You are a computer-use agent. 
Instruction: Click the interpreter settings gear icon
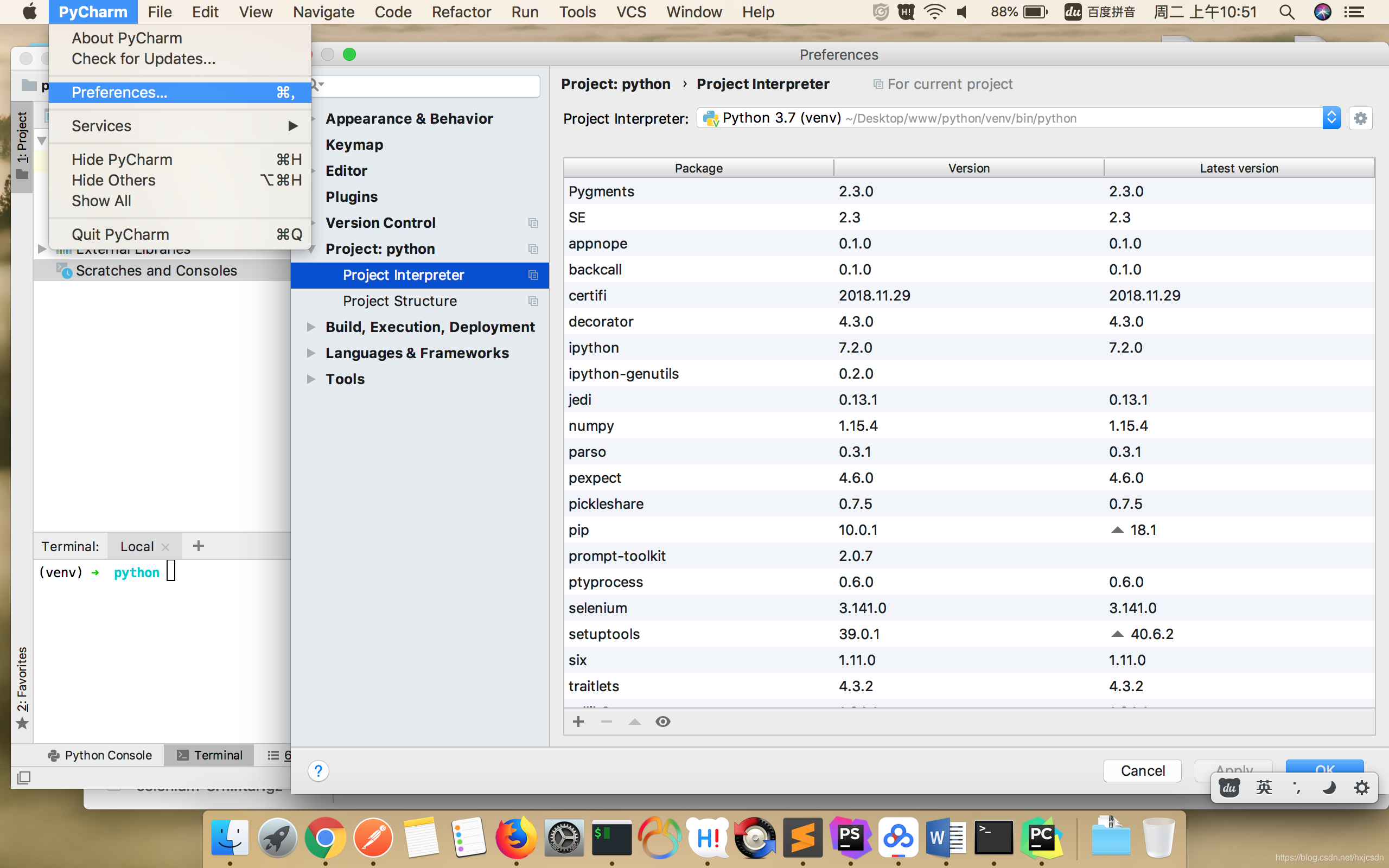1360,118
